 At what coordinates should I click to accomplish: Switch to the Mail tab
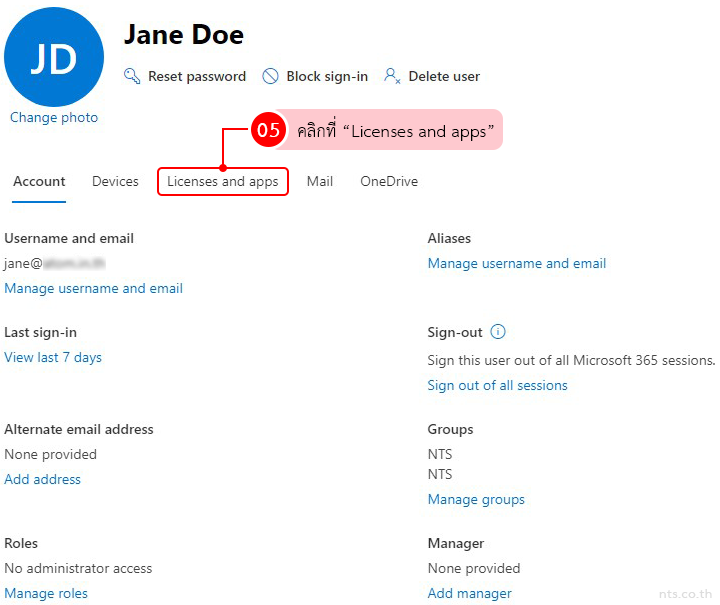tap(320, 181)
